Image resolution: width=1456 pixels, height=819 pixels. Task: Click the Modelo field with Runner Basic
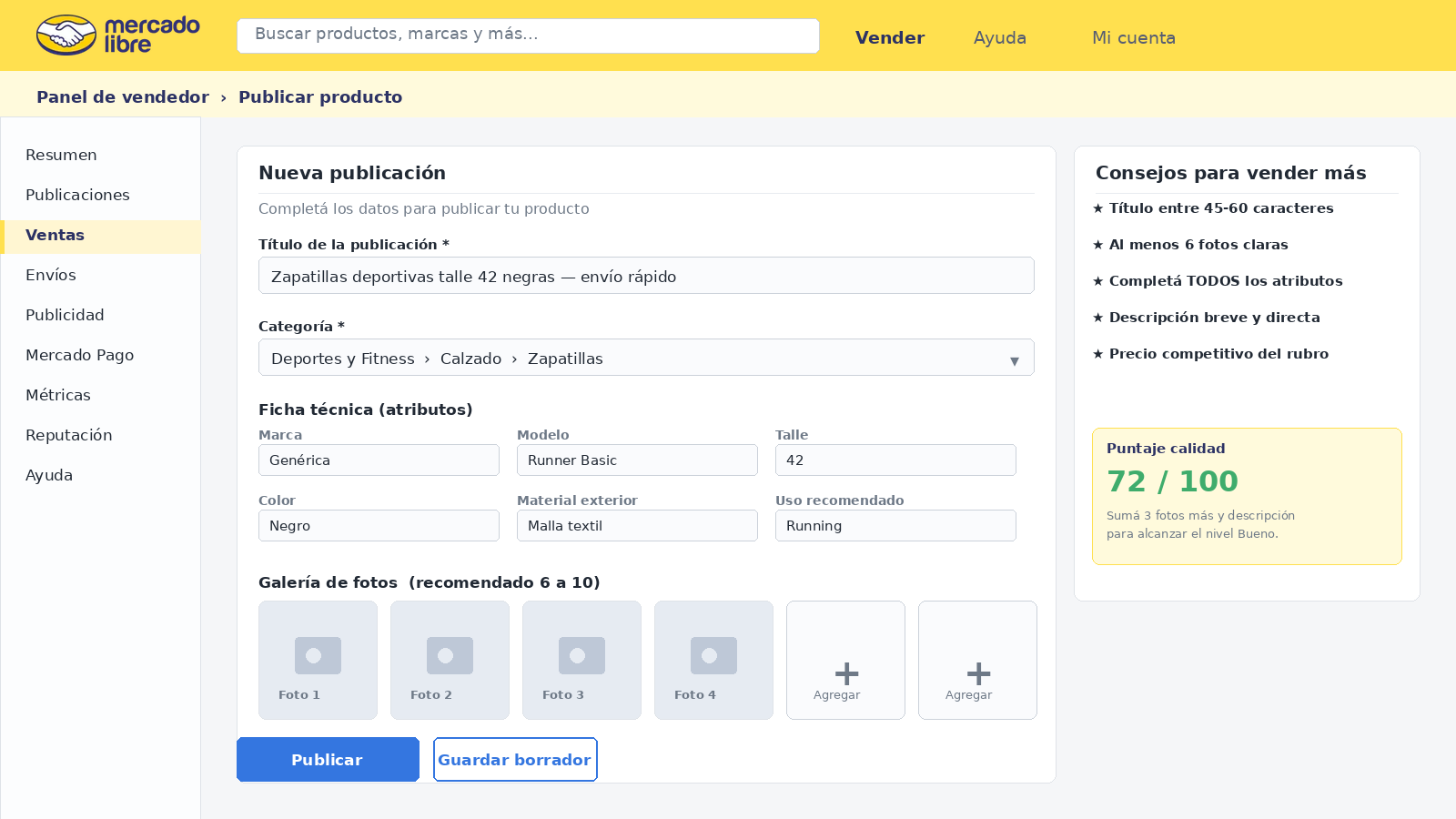(x=637, y=460)
